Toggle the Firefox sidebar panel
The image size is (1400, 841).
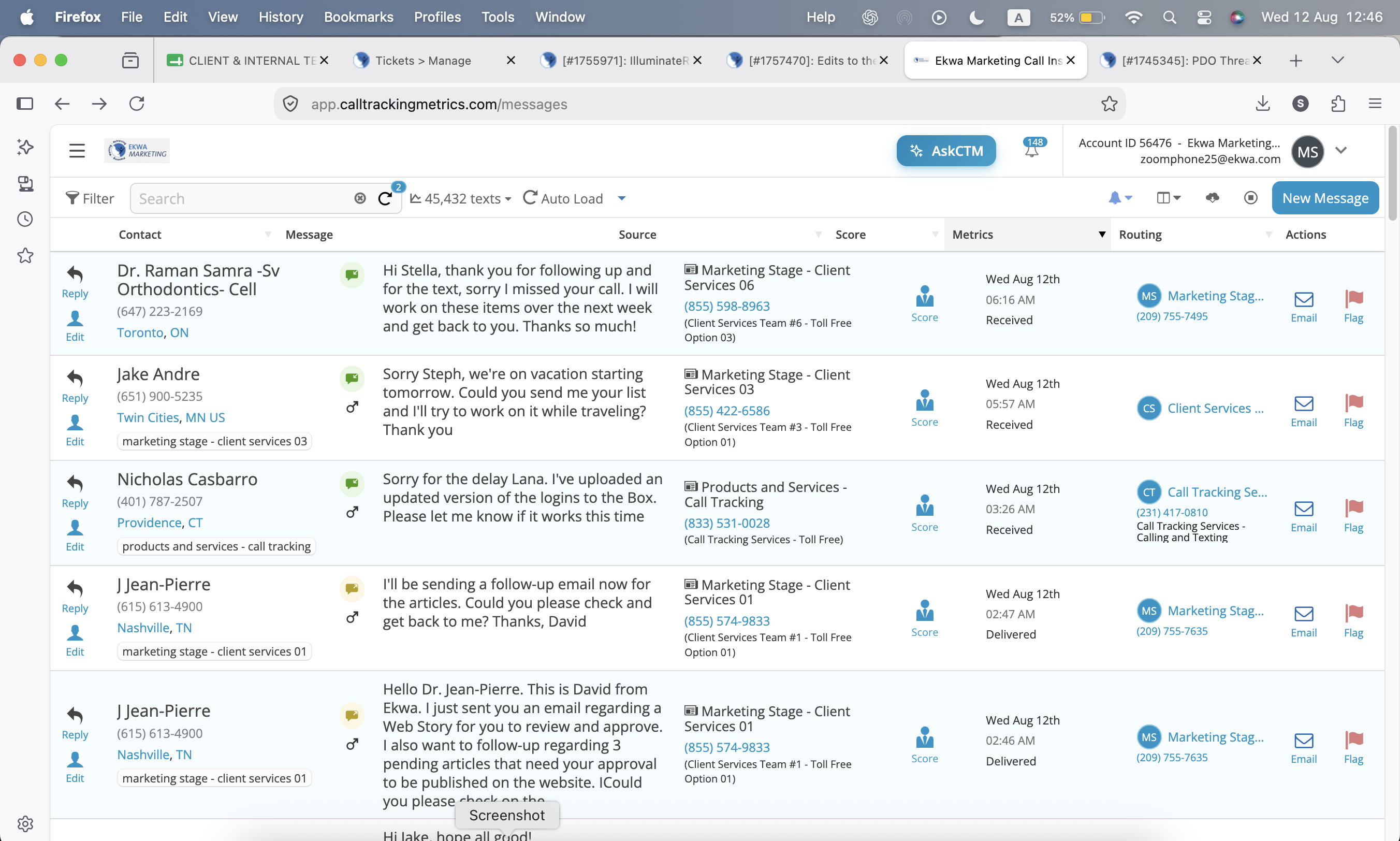(x=25, y=104)
